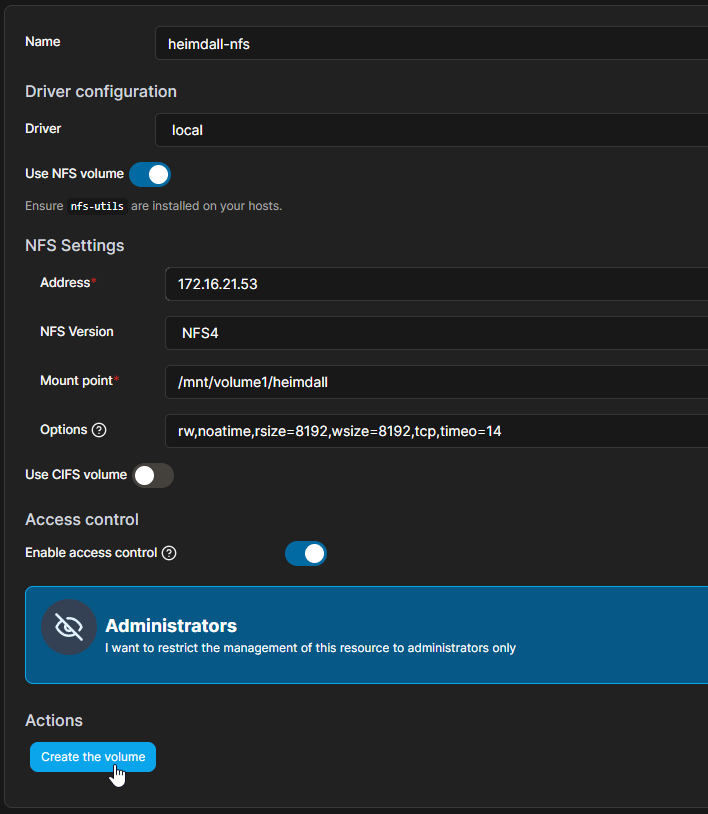Click the nfs-utils code snippet
Image resolution: width=708 pixels, height=814 pixels.
pos(97,206)
